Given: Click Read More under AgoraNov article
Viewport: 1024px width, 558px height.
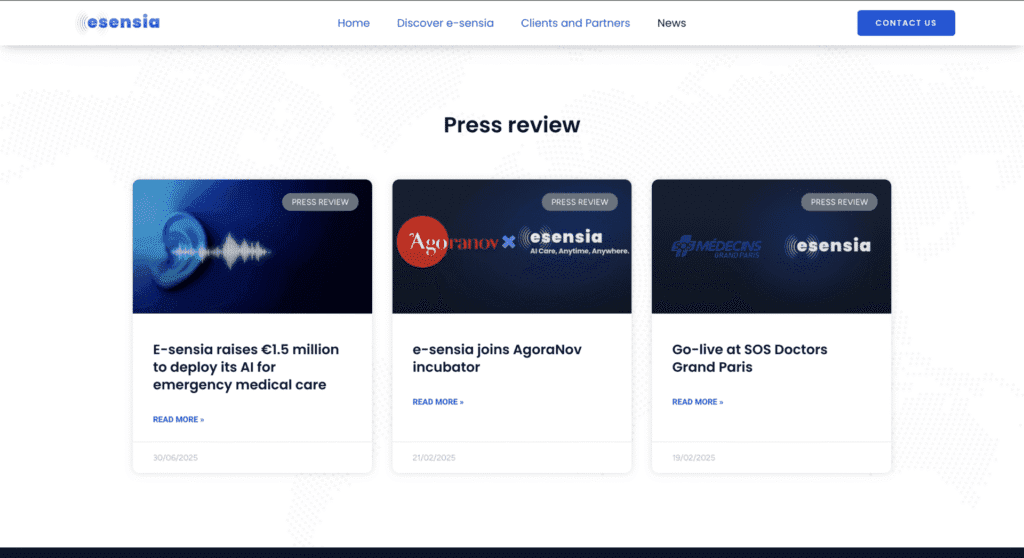Looking at the screenshot, I should (438, 402).
